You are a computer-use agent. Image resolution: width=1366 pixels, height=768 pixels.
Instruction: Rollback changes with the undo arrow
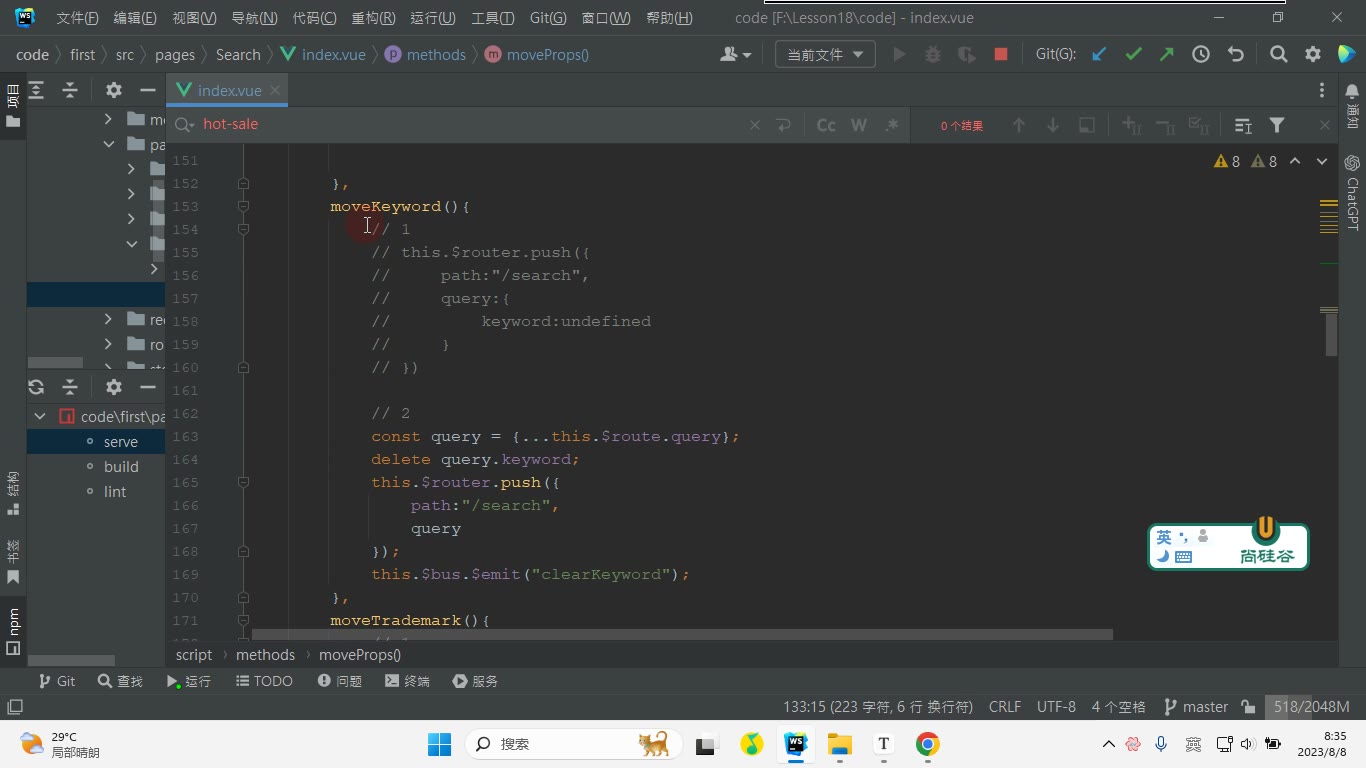[x=1236, y=55]
